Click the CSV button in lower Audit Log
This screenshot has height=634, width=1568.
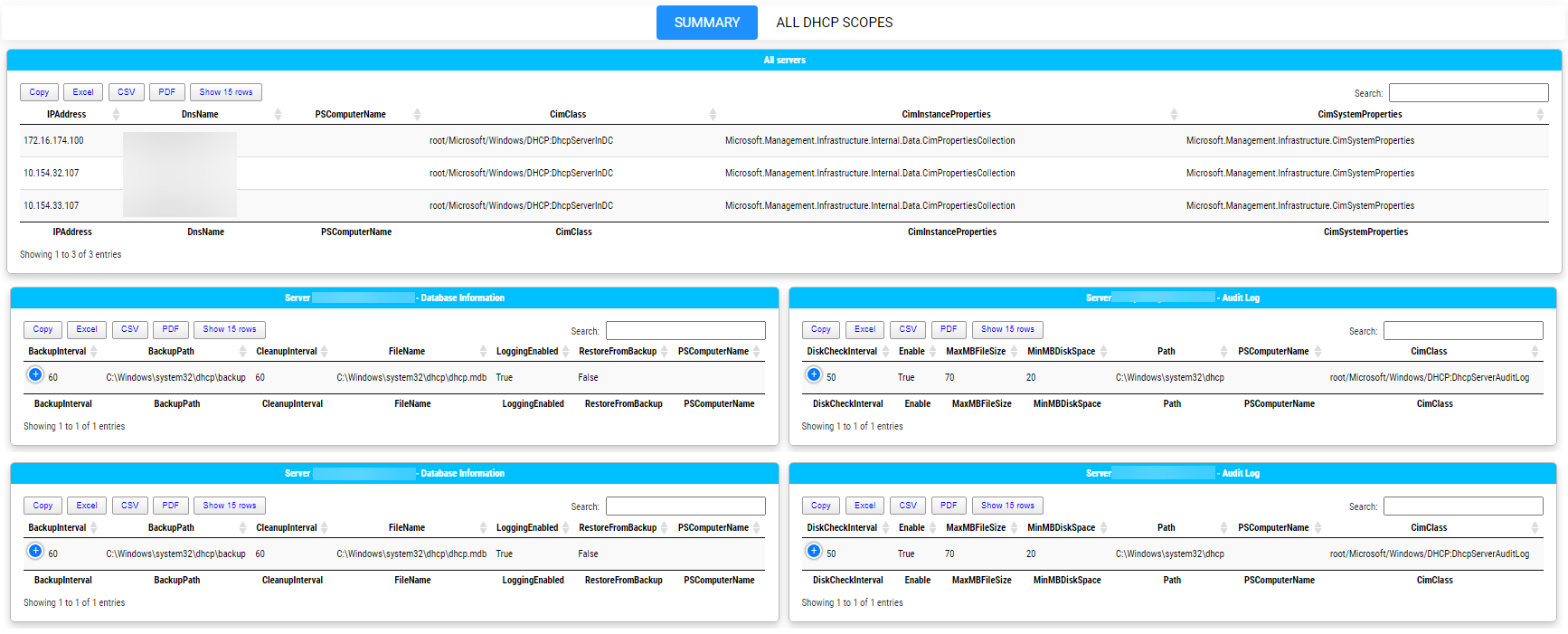coord(908,506)
